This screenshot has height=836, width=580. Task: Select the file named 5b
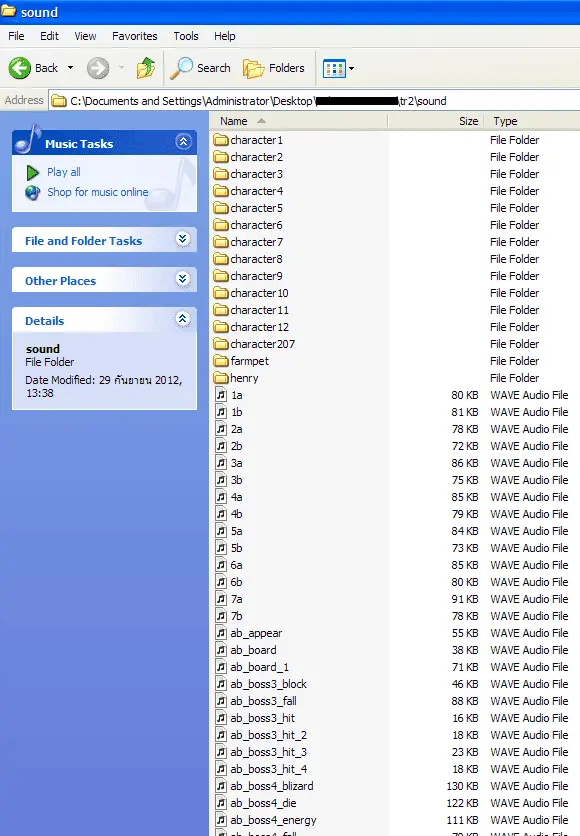pyautogui.click(x=237, y=548)
